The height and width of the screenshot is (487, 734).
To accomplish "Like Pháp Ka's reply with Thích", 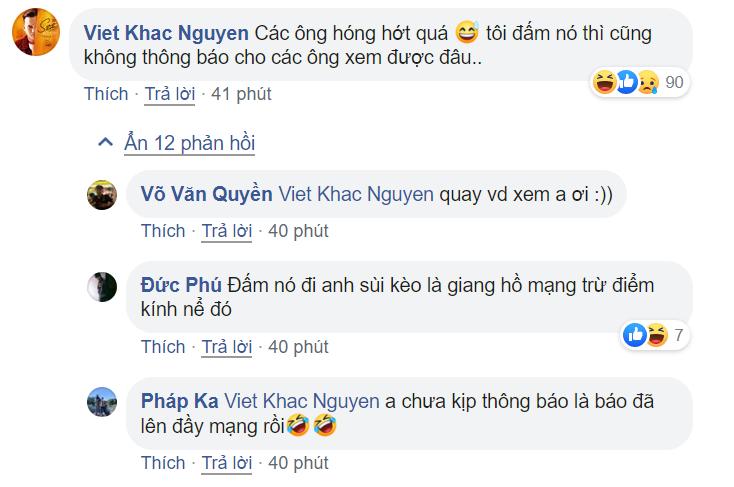I will click(163, 463).
